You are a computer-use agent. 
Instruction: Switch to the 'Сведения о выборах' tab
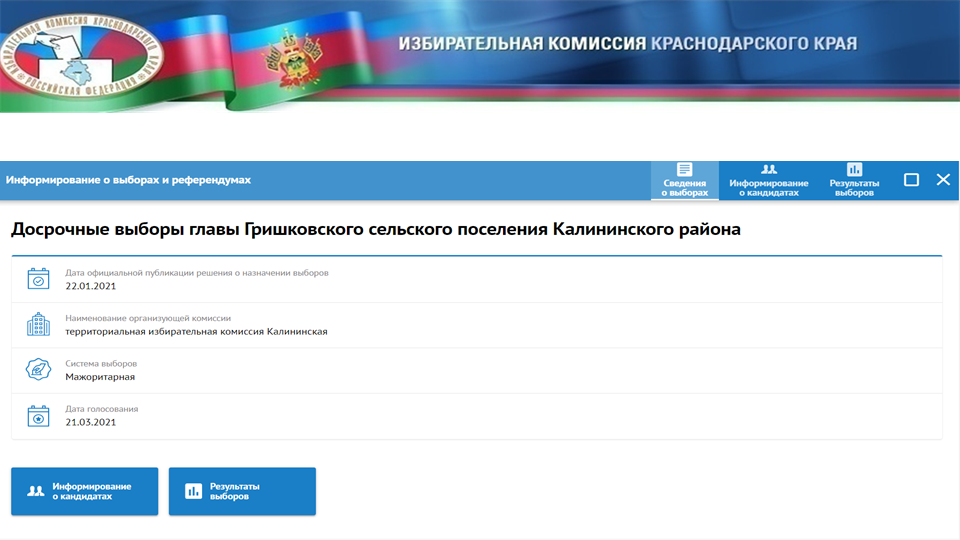click(684, 180)
